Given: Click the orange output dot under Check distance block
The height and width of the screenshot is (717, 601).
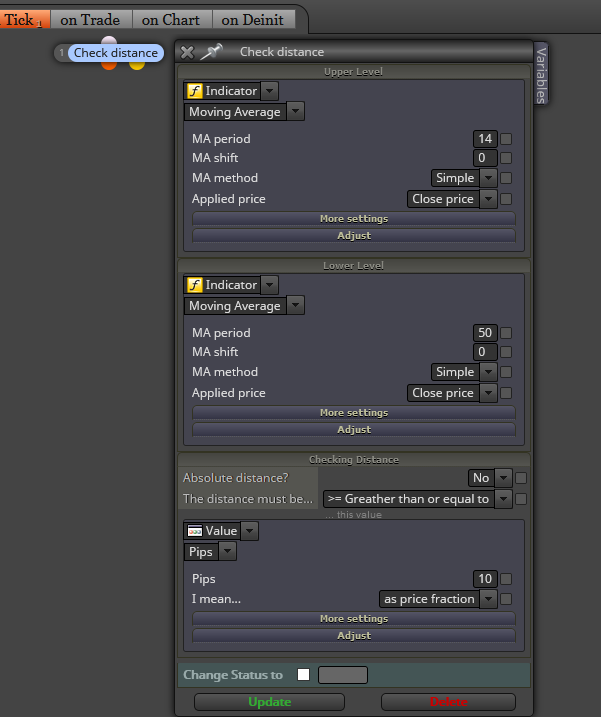Looking at the screenshot, I should coord(109,66).
